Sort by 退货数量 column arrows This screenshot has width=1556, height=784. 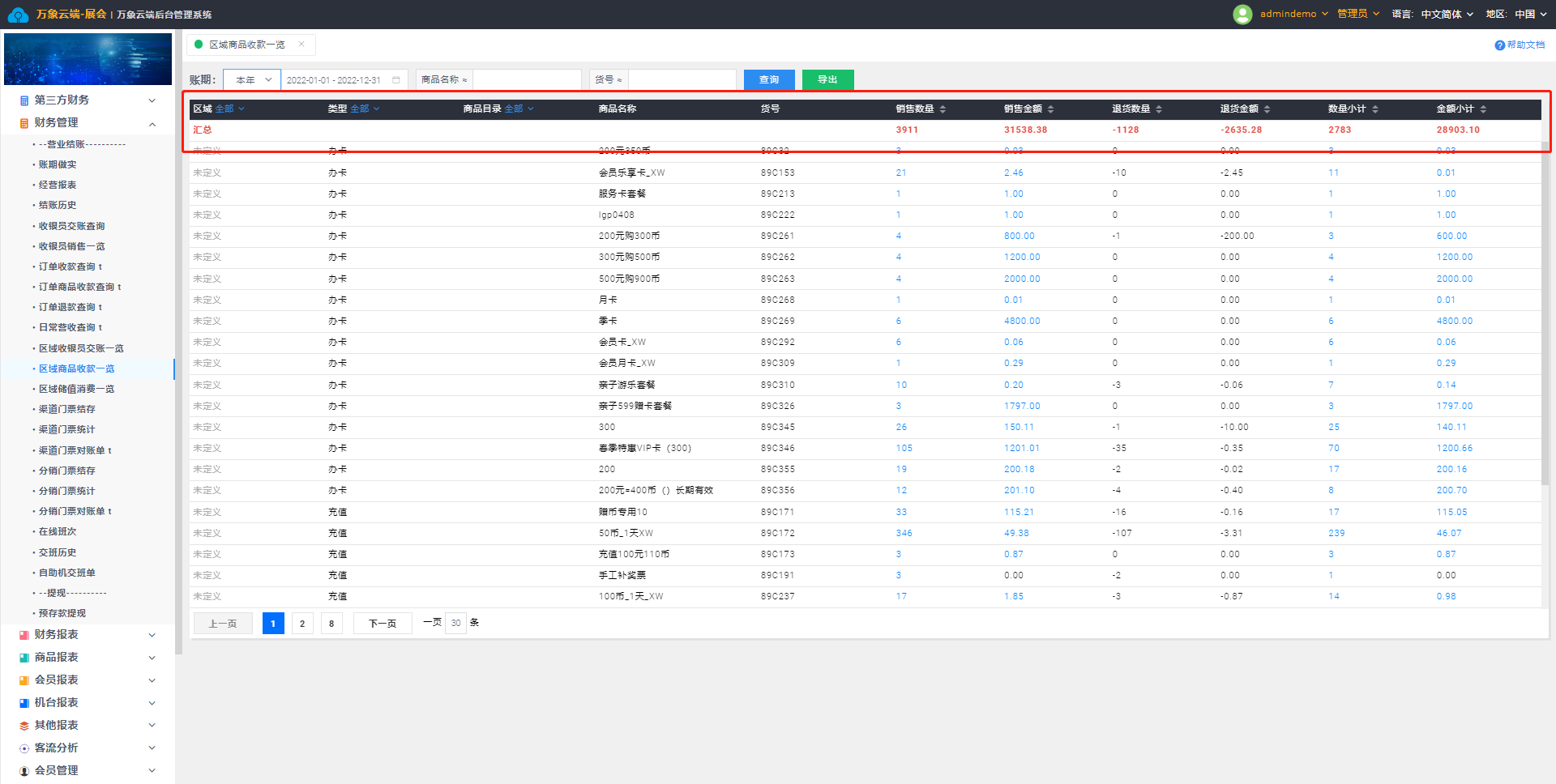(x=1159, y=109)
